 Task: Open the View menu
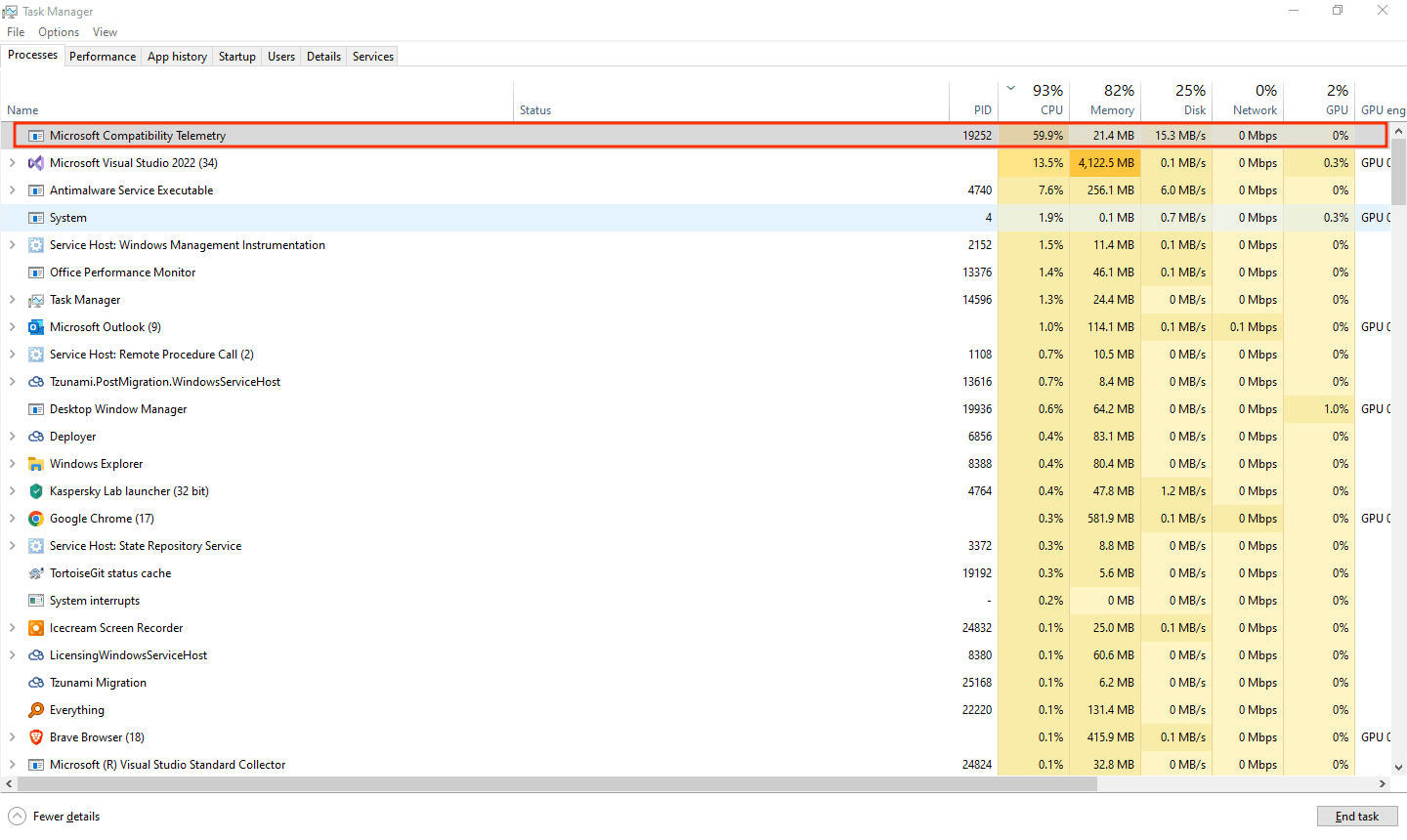tap(105, 32)
